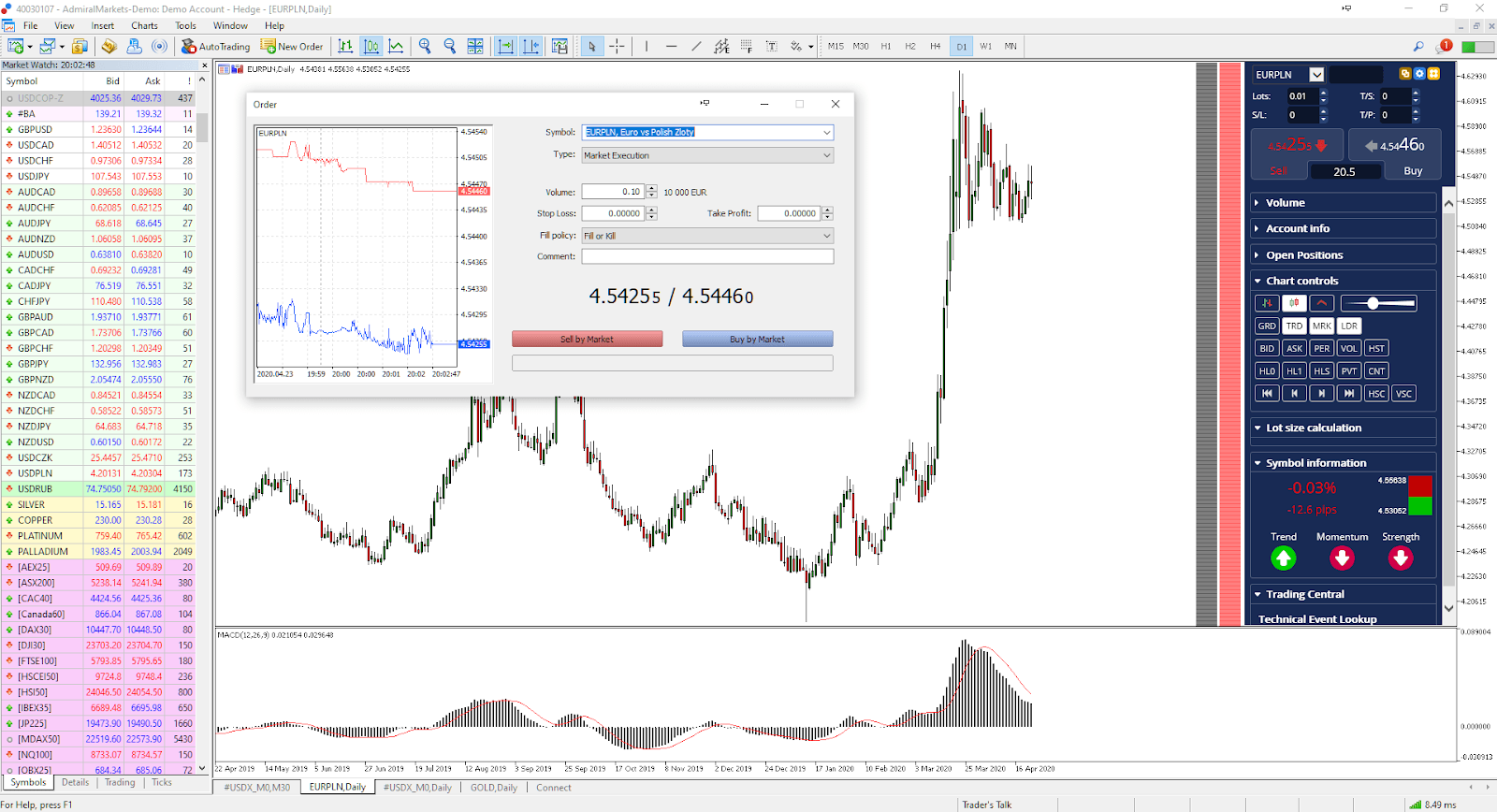Open the chart templates icon

point(560,46)
